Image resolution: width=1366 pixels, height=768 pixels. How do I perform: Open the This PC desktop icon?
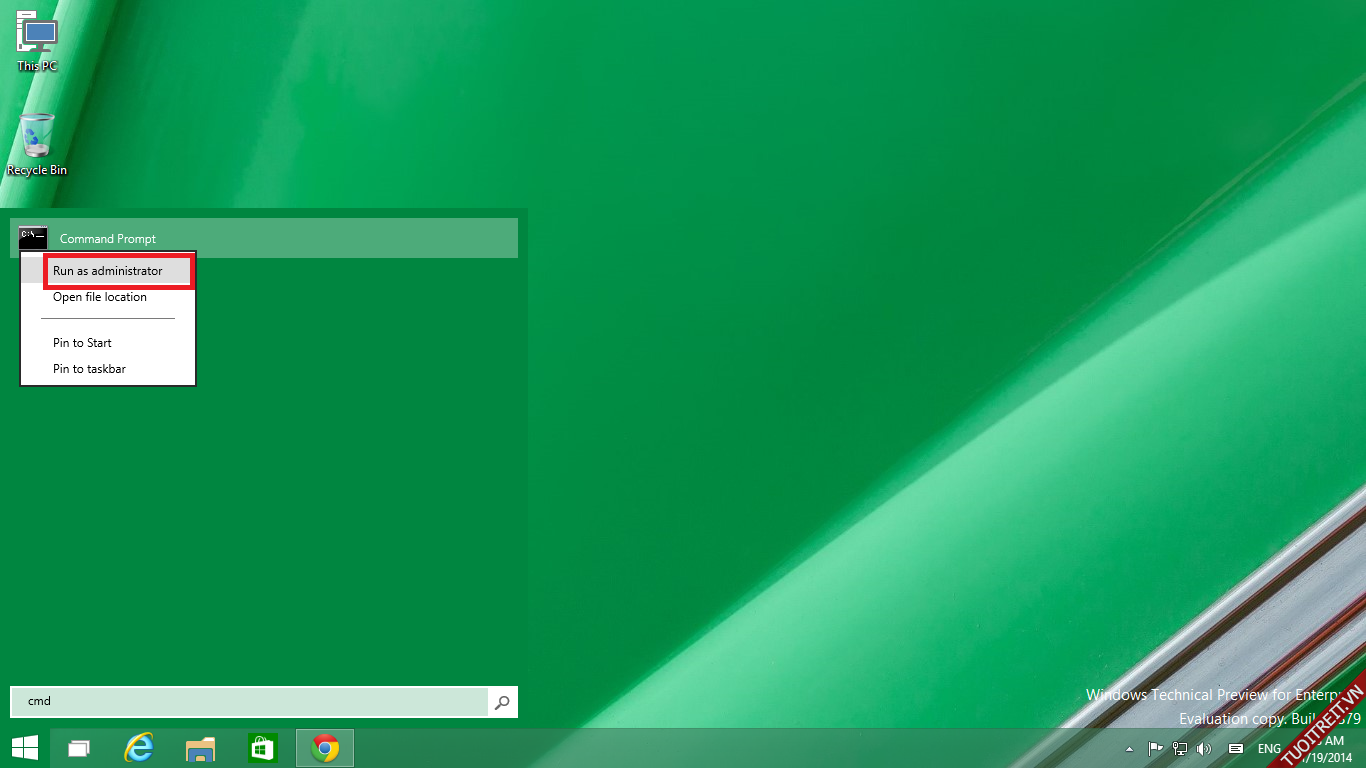pos(37,40)
